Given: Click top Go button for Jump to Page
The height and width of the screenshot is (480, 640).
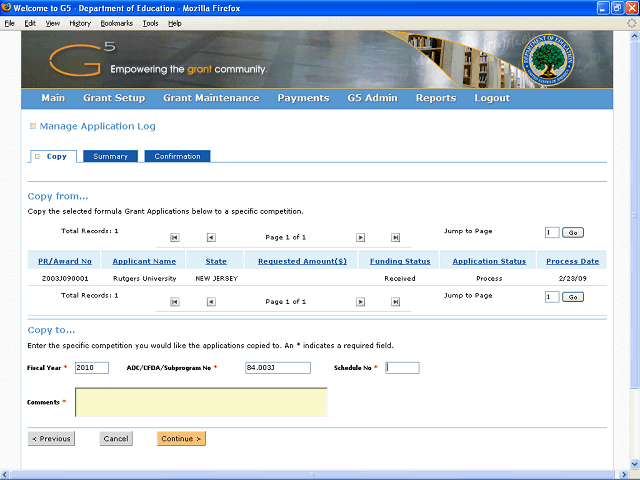Looking at the screenshot, I should tap(573, 233).
